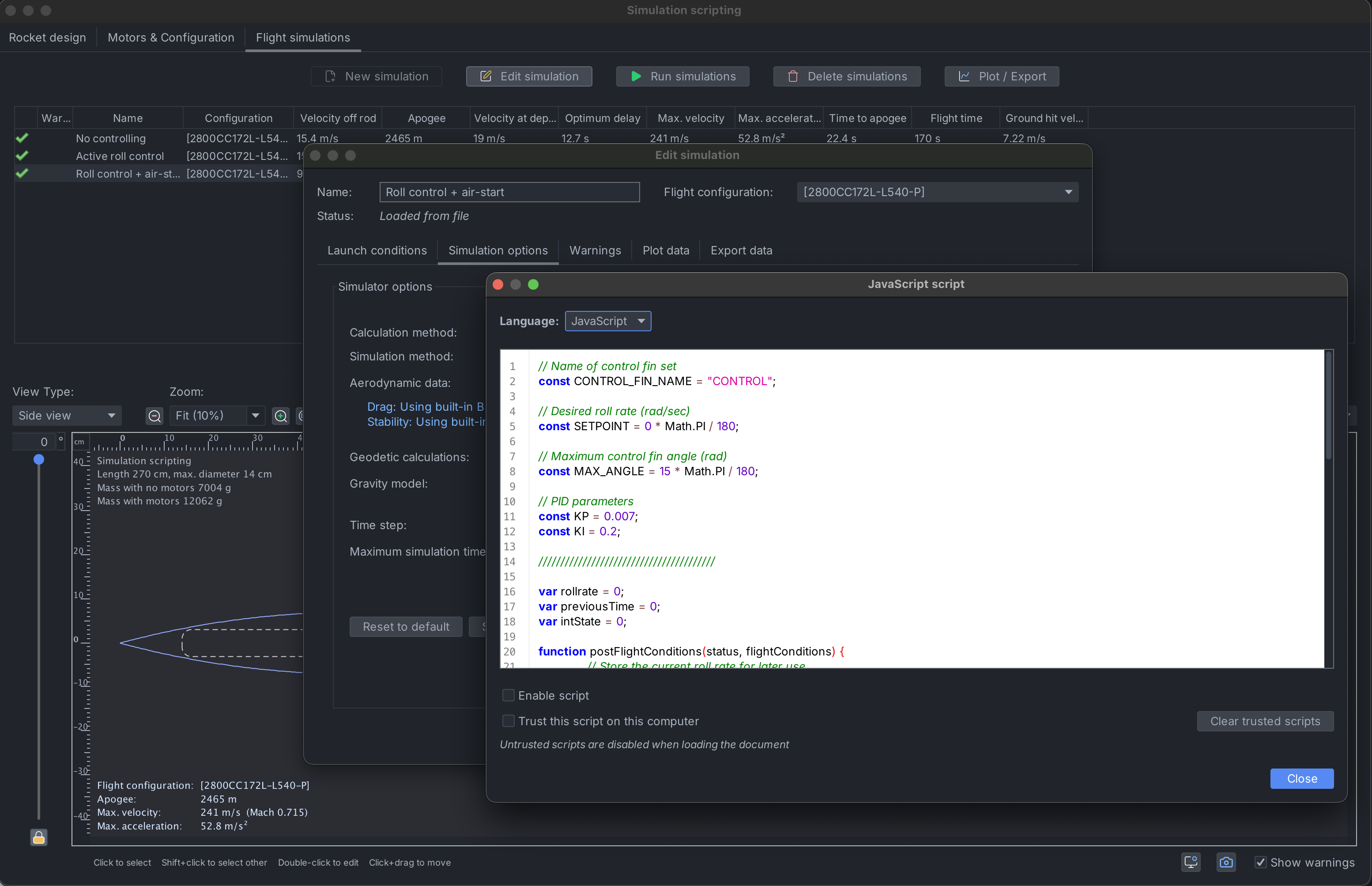1372x886 pixels.
Task: Click Clear trusted scripts
Action: (x=1264, y=720)
